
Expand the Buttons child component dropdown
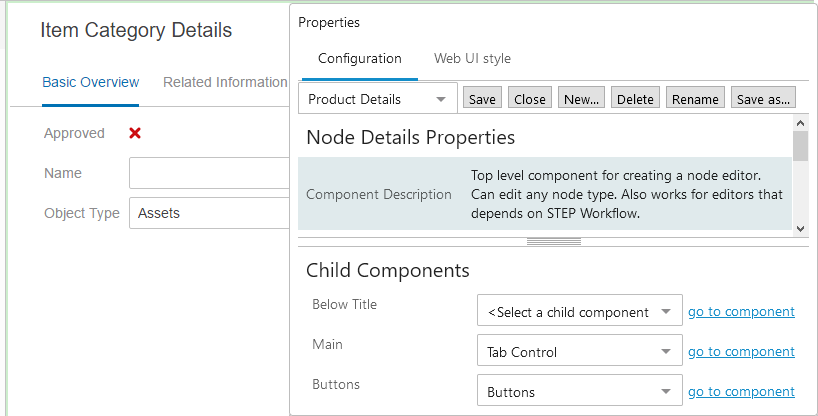pos(579,392)
